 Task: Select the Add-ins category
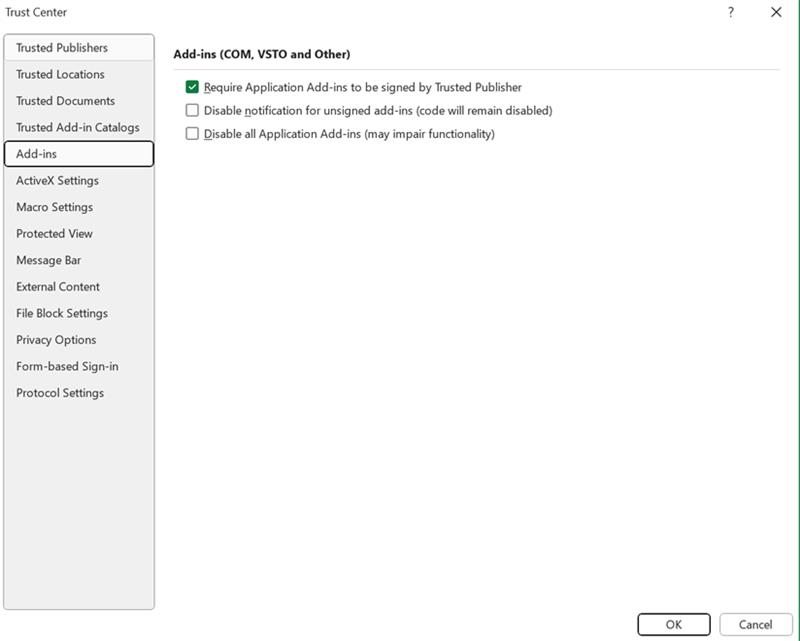[79, 154]
